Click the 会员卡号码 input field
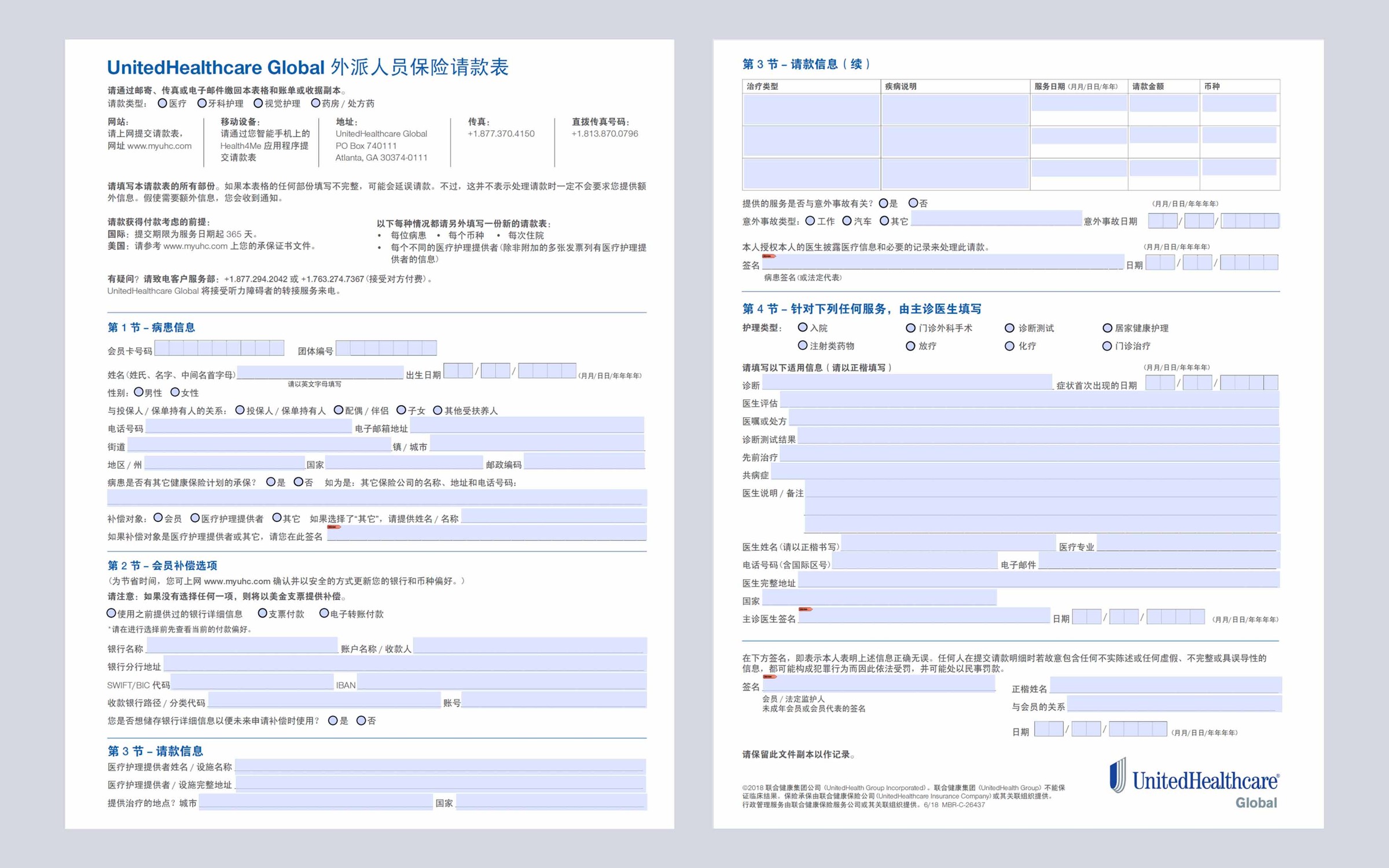This screenshot has height=868, width=1389. coord(219,348)
